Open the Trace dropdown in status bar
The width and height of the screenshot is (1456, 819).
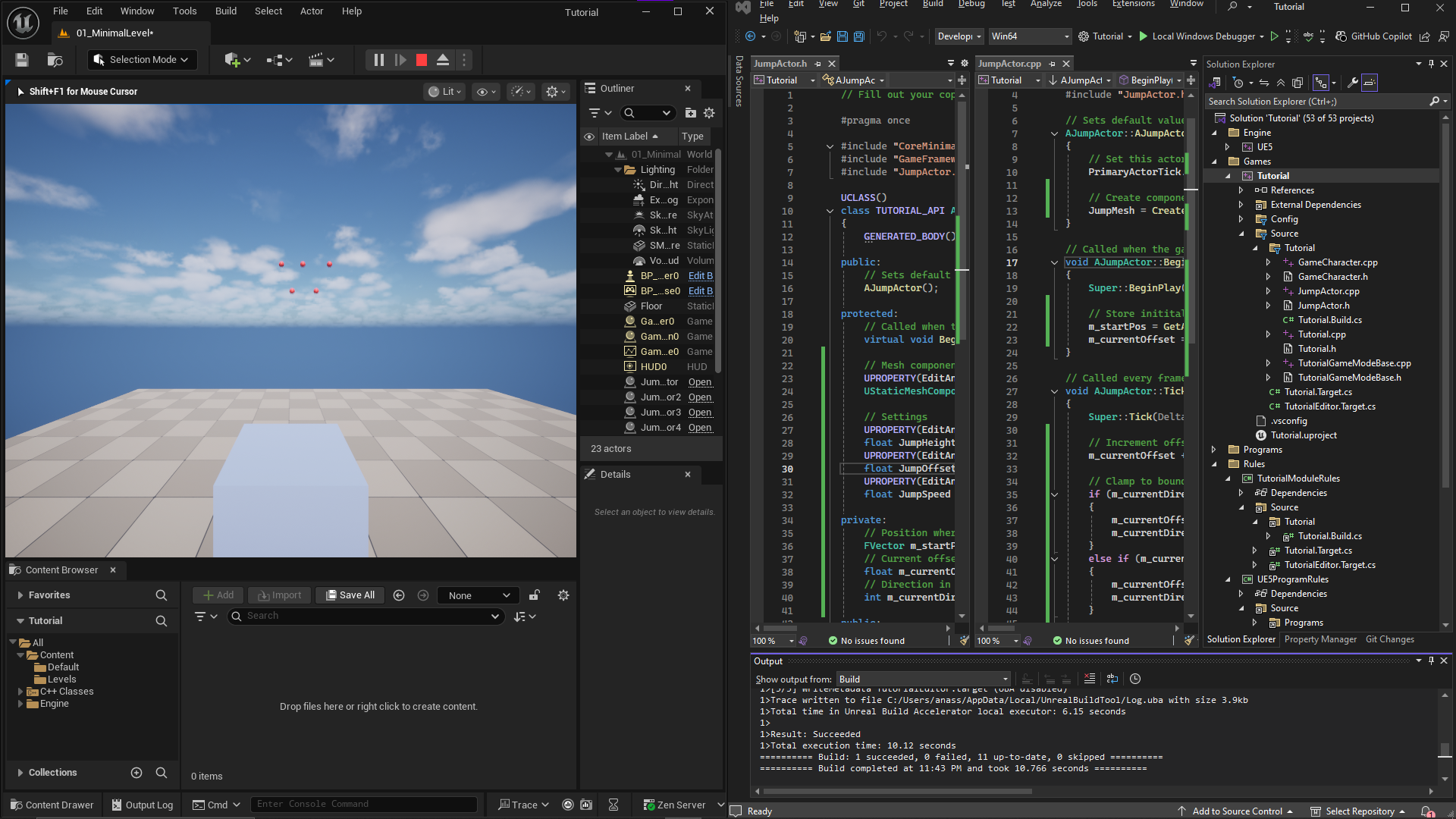pyautogui.click(x=523, y=805)
